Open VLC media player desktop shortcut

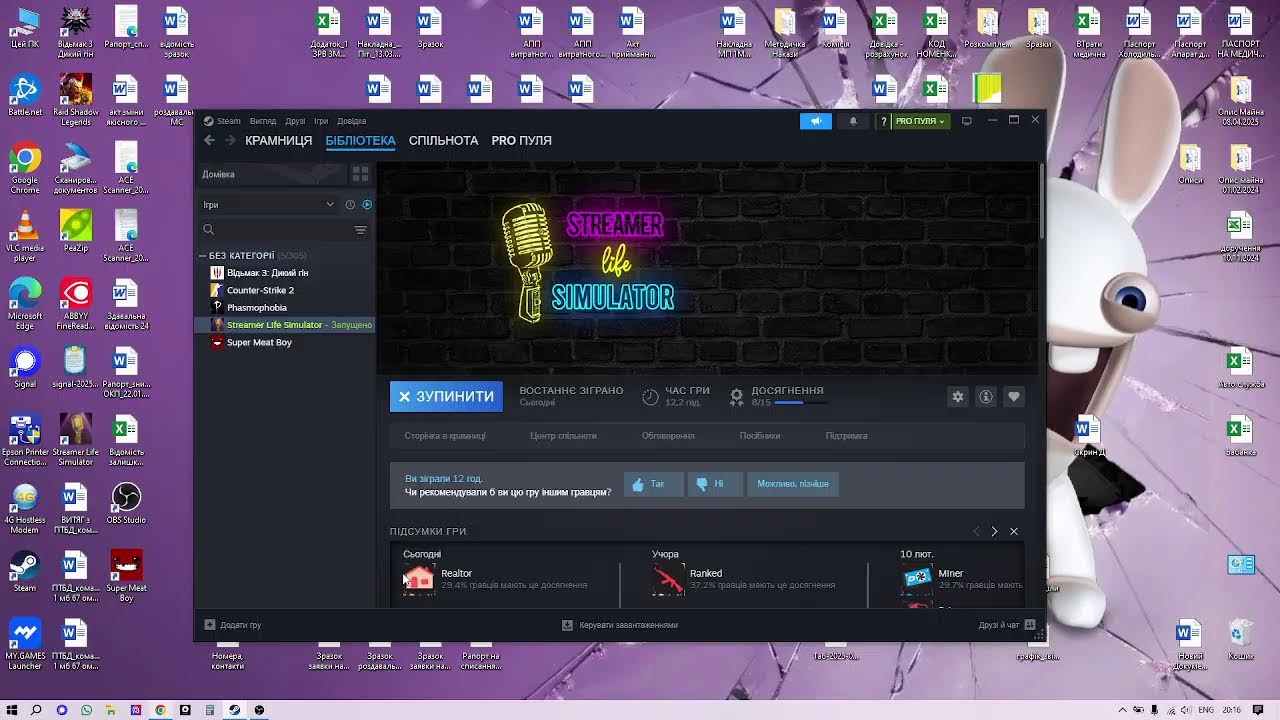(25, 237)
